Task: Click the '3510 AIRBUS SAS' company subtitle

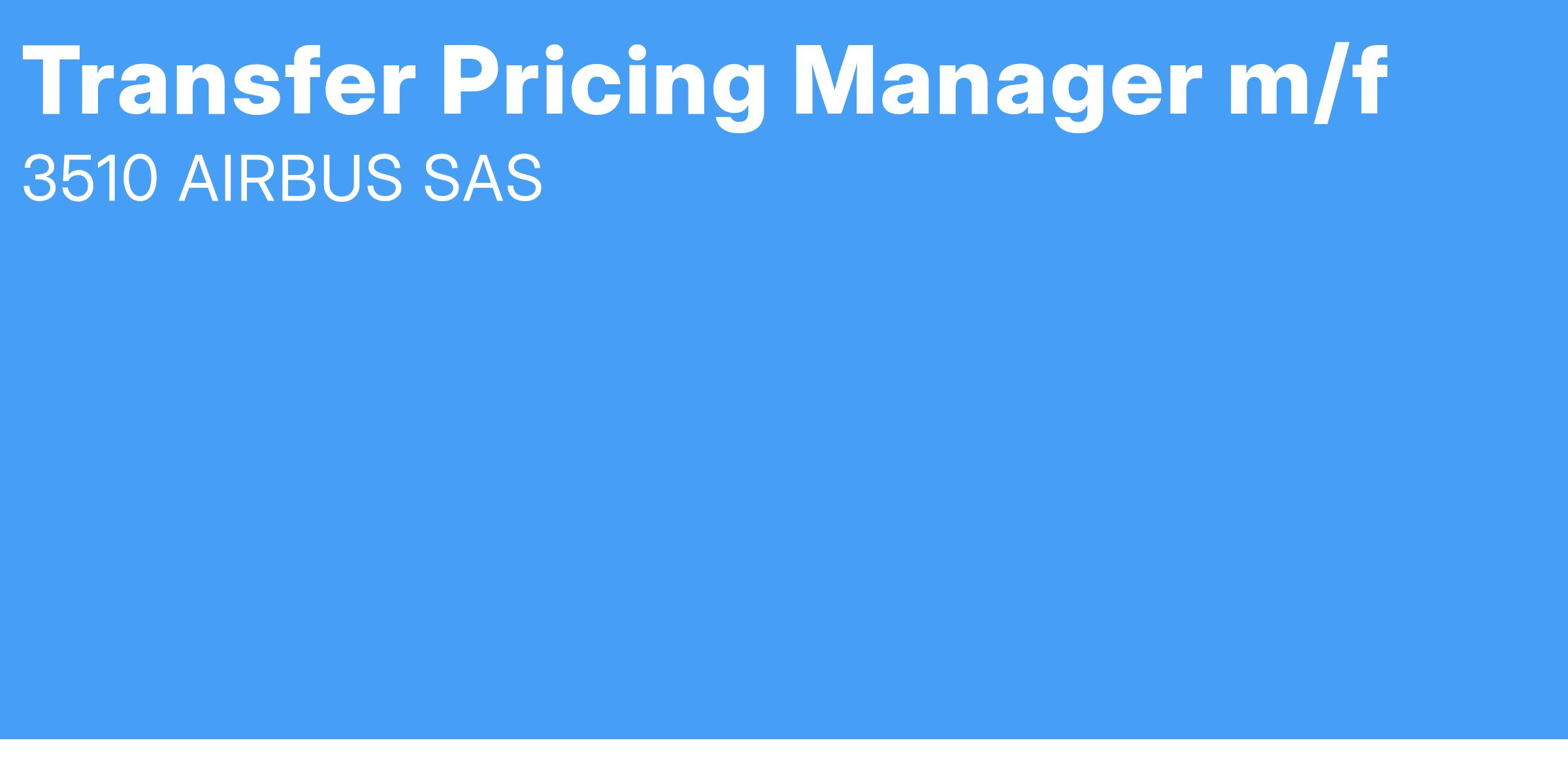Action: point(282,178)
